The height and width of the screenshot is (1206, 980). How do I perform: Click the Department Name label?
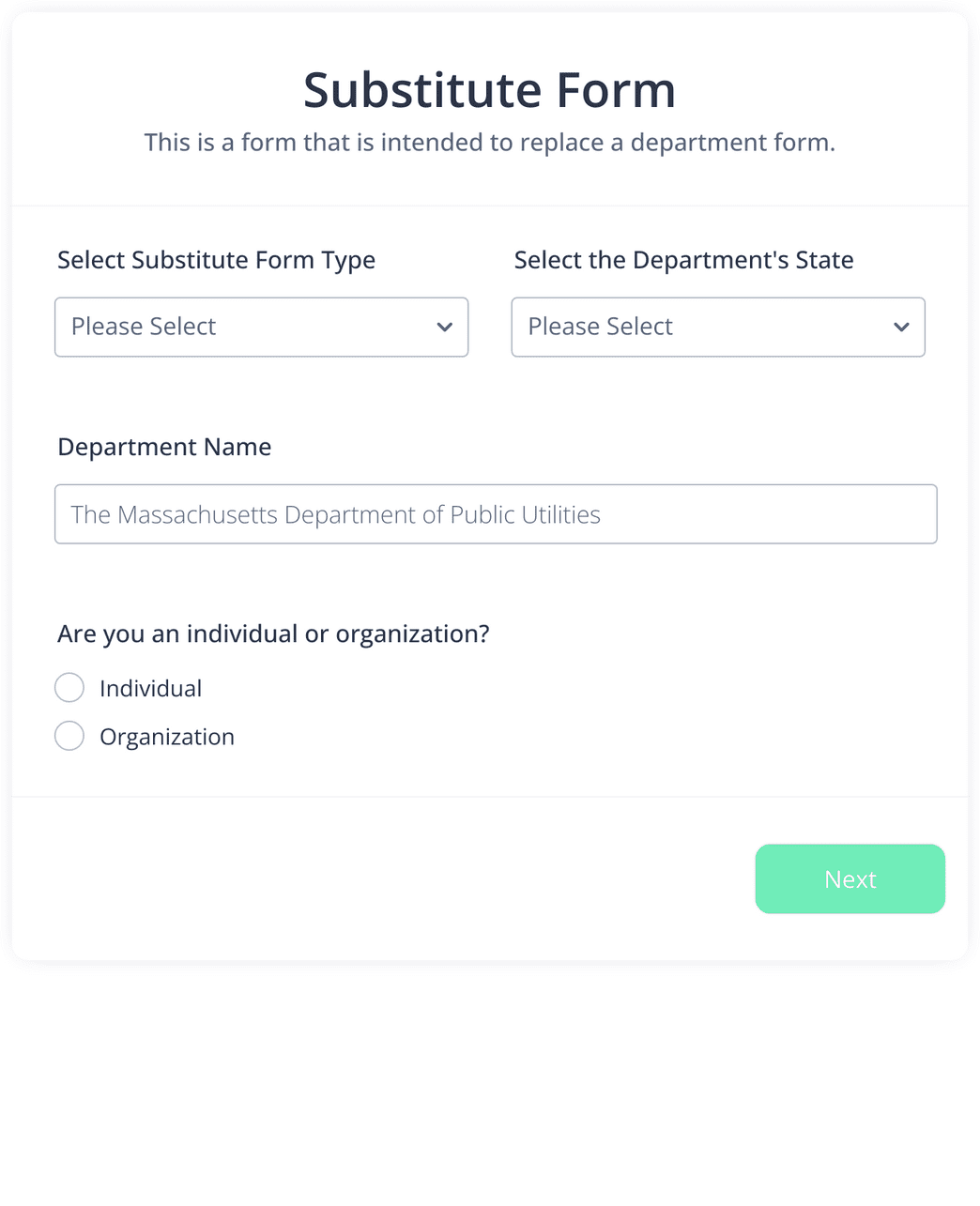pyautogui.click(x=164, y=447)
